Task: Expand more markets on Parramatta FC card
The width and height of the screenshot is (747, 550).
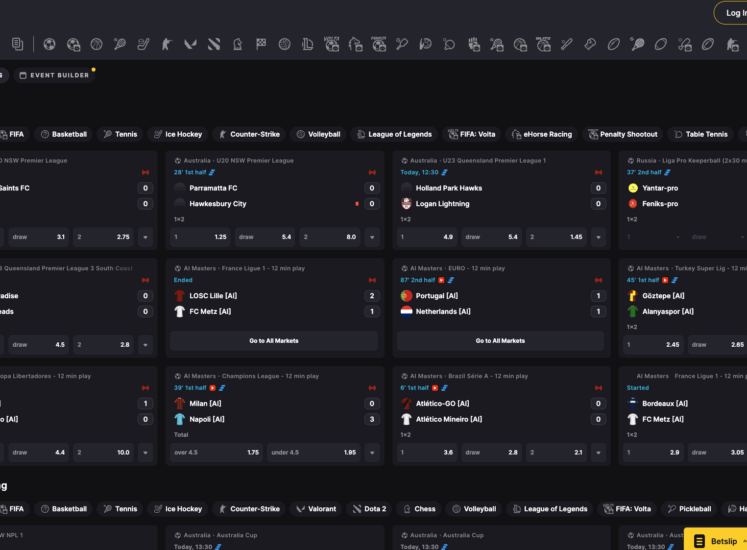Action: tap(372, 237)
